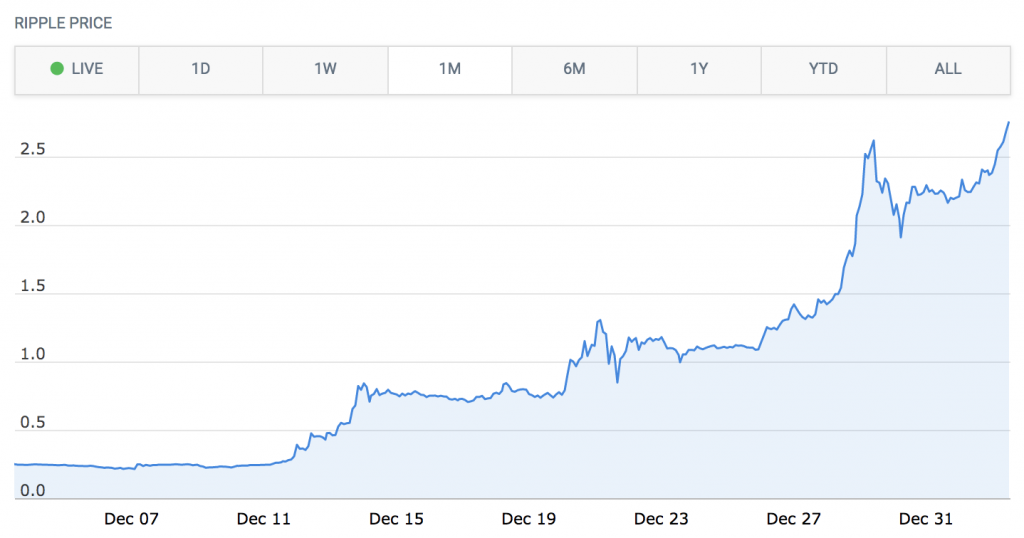Select the 1M range tab
This screenshot has width=1024, height=538.
pyautogui.click(x=450, y=70)
